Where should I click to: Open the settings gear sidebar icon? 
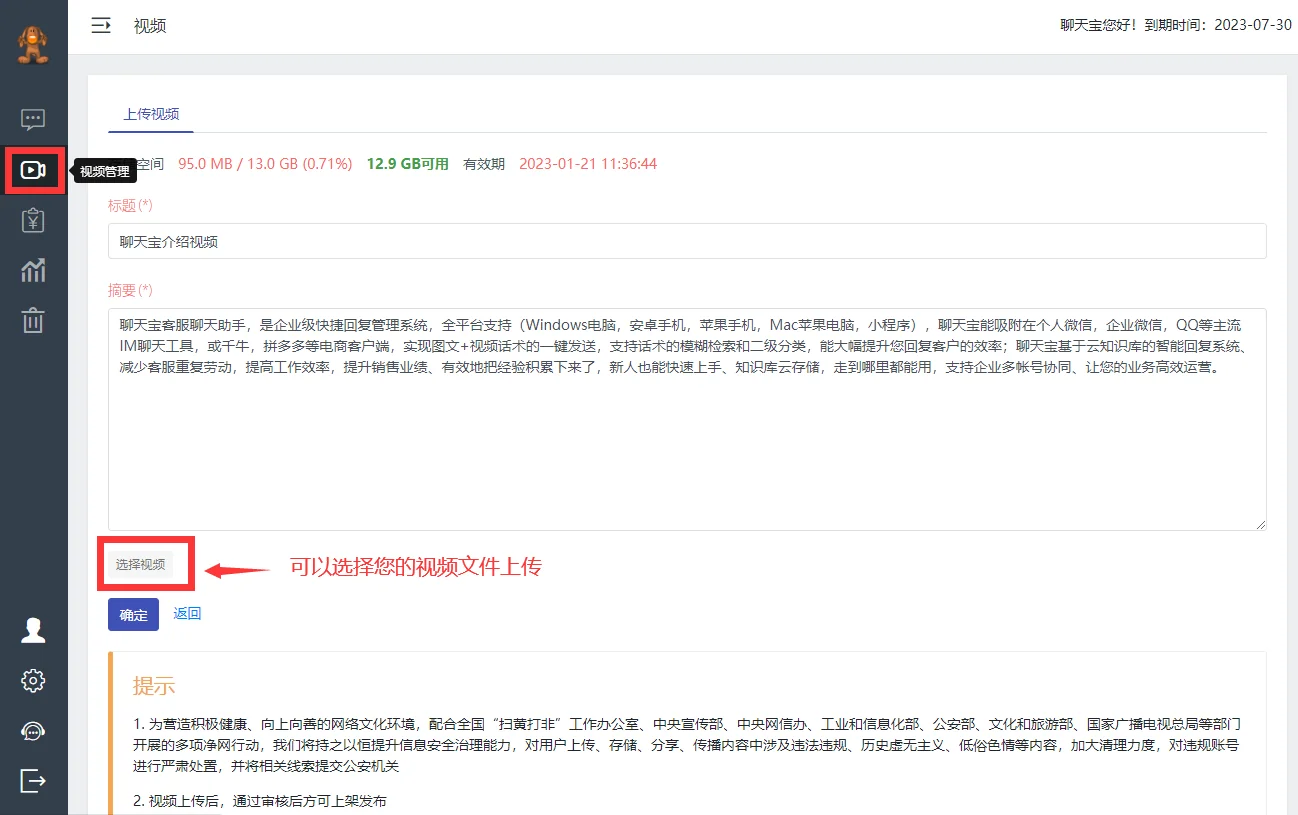coord(33,681)
